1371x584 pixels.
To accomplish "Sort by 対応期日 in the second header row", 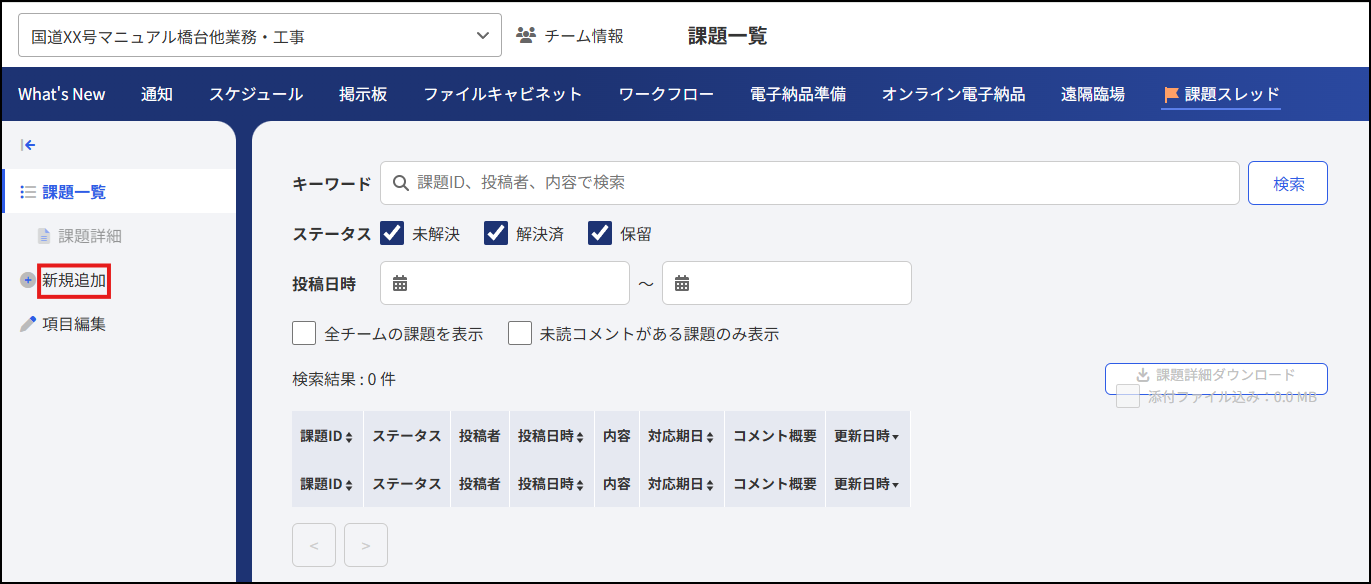I will click(681, 484).
